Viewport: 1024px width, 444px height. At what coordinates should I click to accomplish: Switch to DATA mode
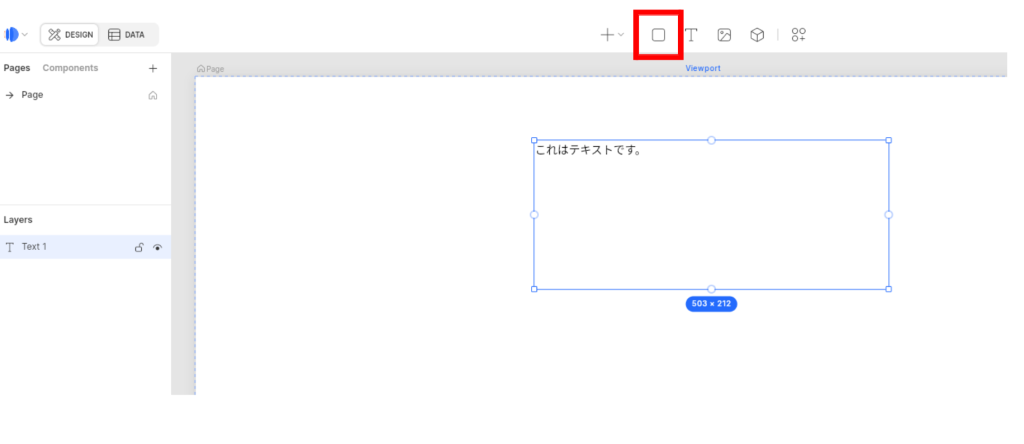coord(127,35)
